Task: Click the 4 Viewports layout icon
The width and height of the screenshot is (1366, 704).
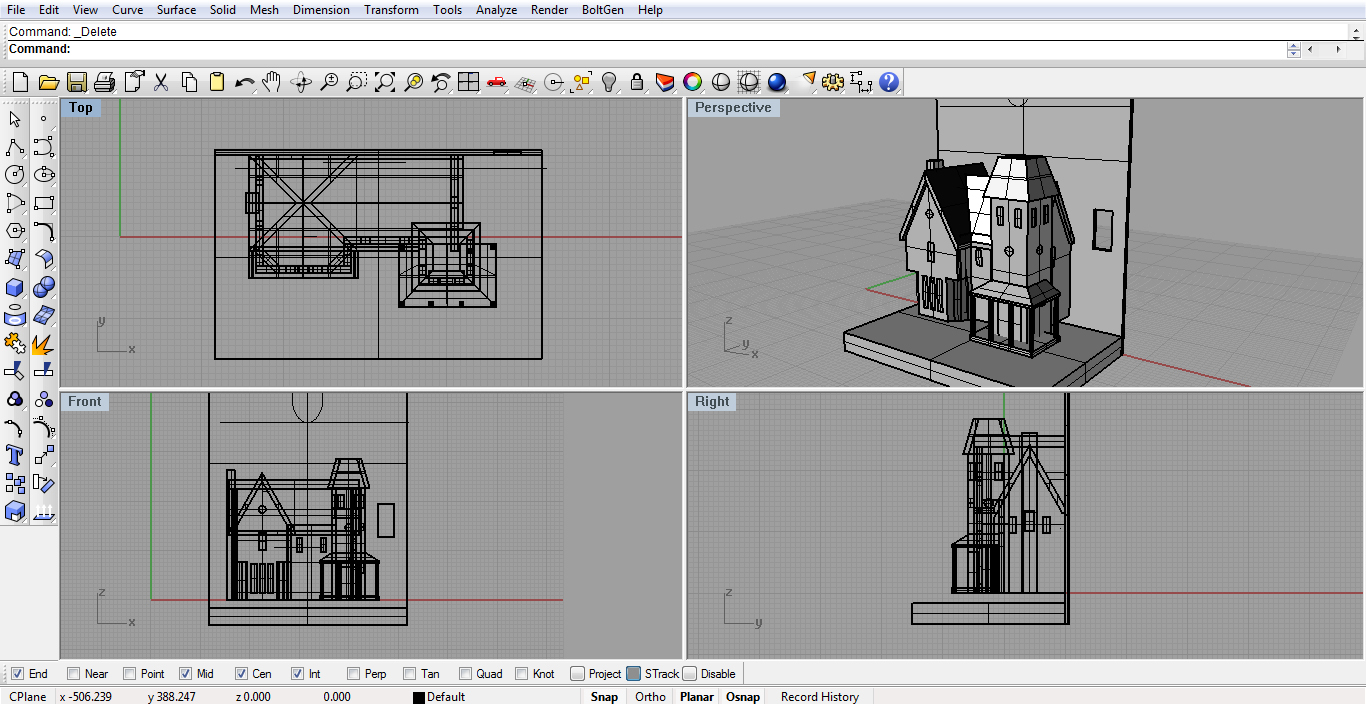Action: pos(468,82)
